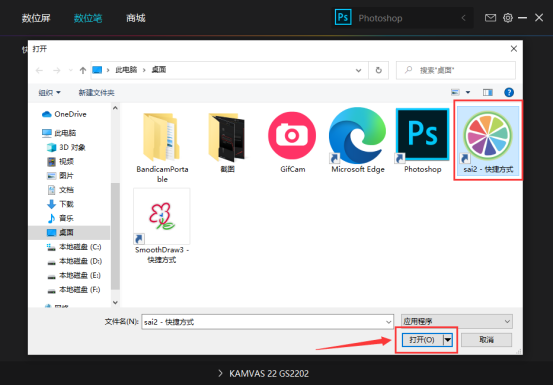Screen dimensions: 554x386
Task: Go back with the left arrow
Action: pos(40,71)
